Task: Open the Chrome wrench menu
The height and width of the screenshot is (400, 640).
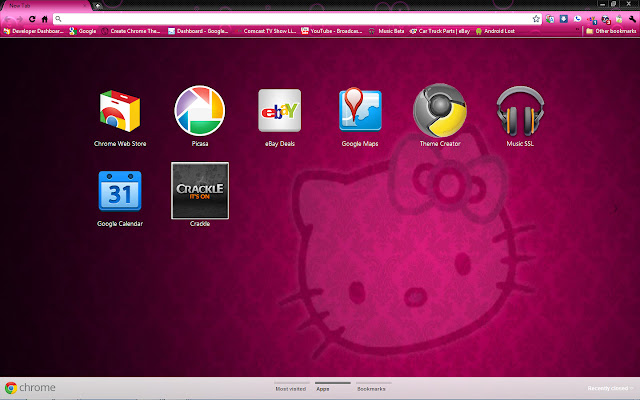Action: pyautogui.click(x=633, y=19)
